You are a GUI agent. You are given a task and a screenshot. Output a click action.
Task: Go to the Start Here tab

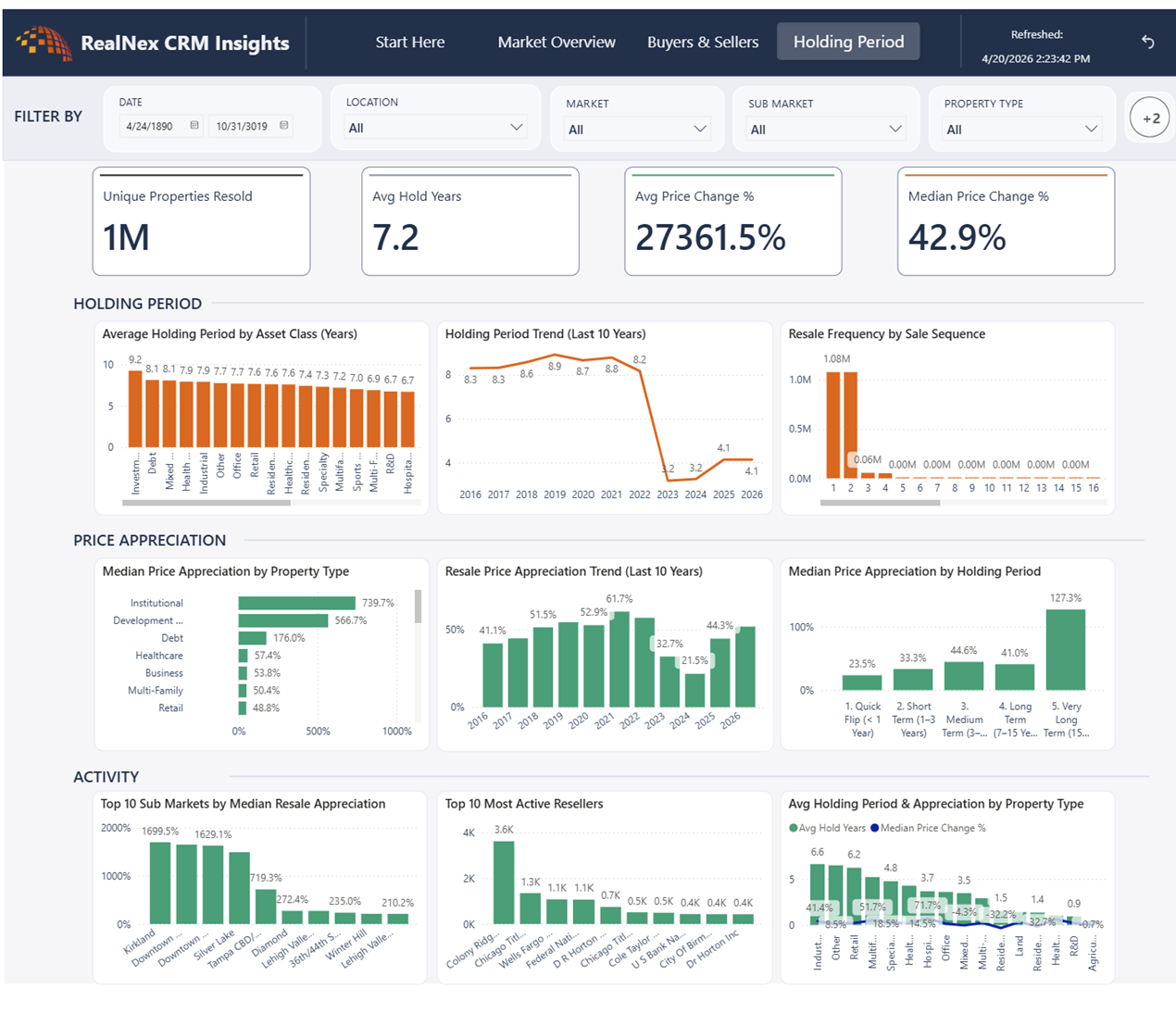410,42
